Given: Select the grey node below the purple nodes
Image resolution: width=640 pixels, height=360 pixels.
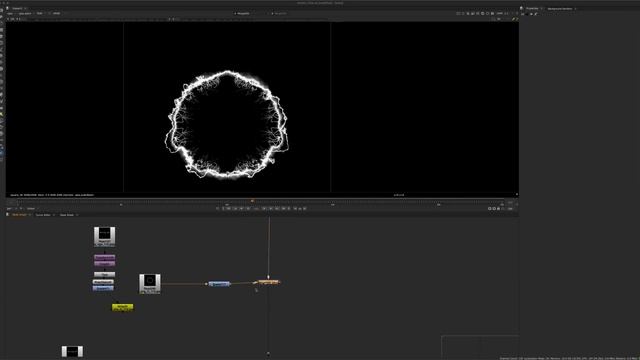Looking at the screenshot, I should pos(104,274).
